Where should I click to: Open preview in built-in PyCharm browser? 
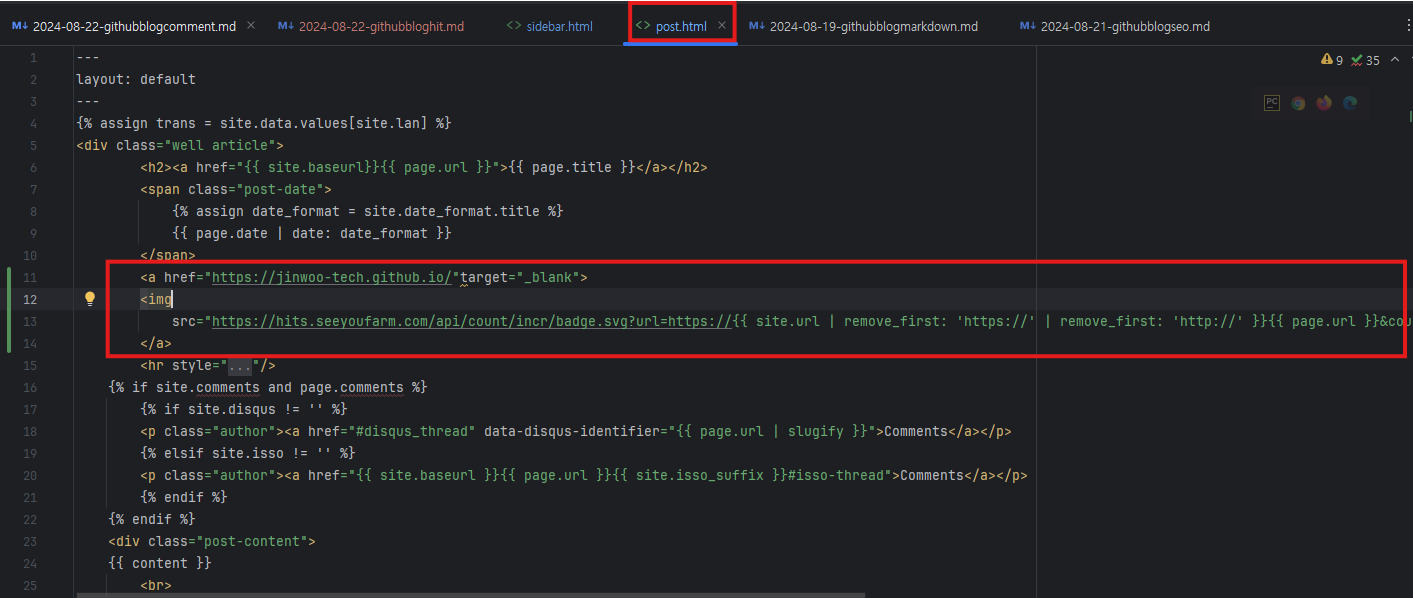point(1272,102)
